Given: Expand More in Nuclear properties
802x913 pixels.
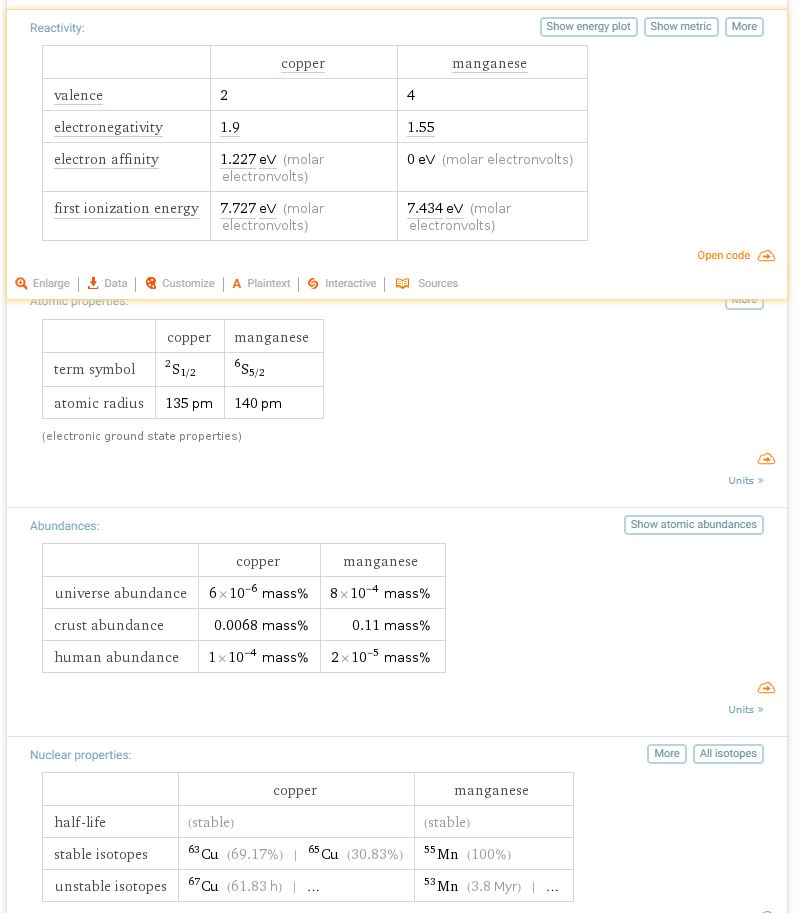Looking at the screenshot, I should click(667, 754).
